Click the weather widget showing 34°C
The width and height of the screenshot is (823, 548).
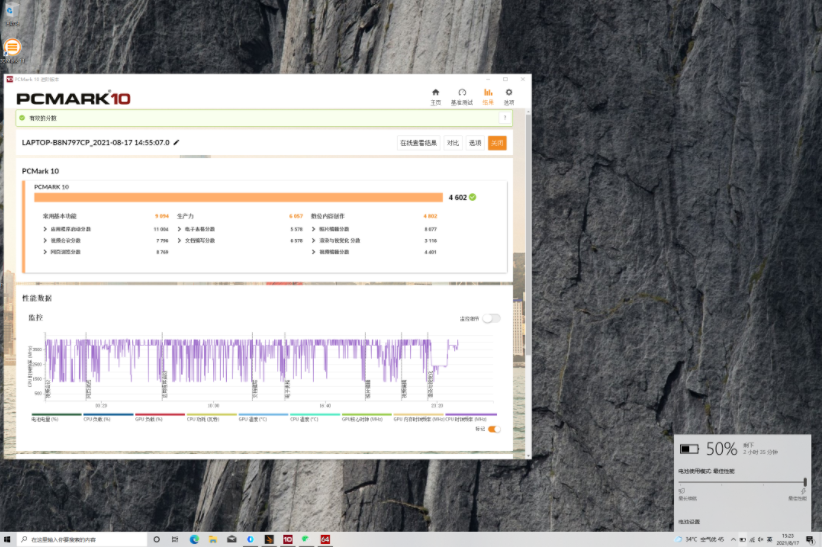pos(700,540)
